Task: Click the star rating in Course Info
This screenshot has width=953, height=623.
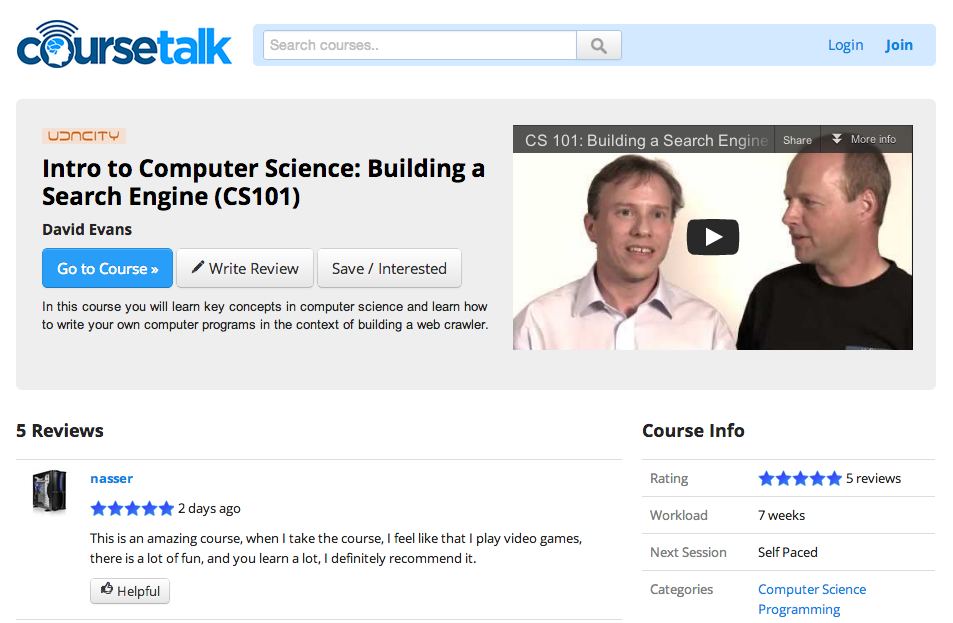Action: (799, 478)
